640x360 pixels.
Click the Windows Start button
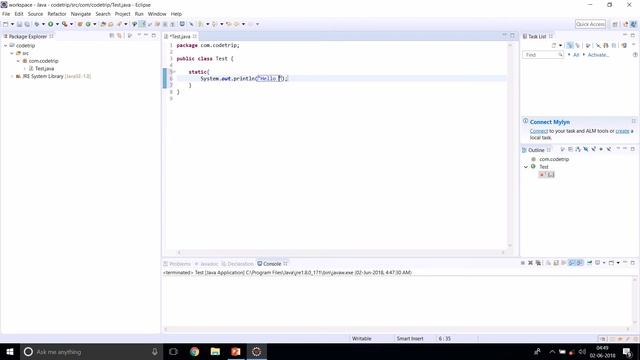point(10,351)
